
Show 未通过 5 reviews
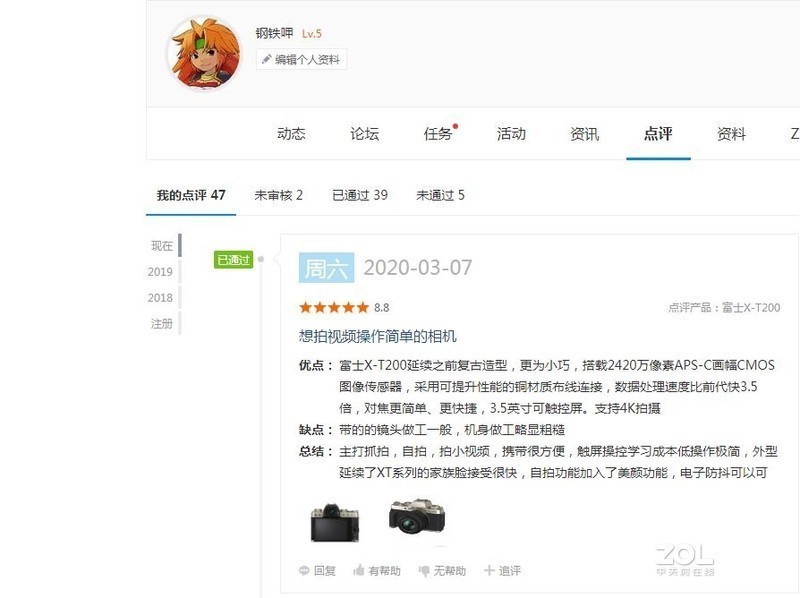coord(440,195)
